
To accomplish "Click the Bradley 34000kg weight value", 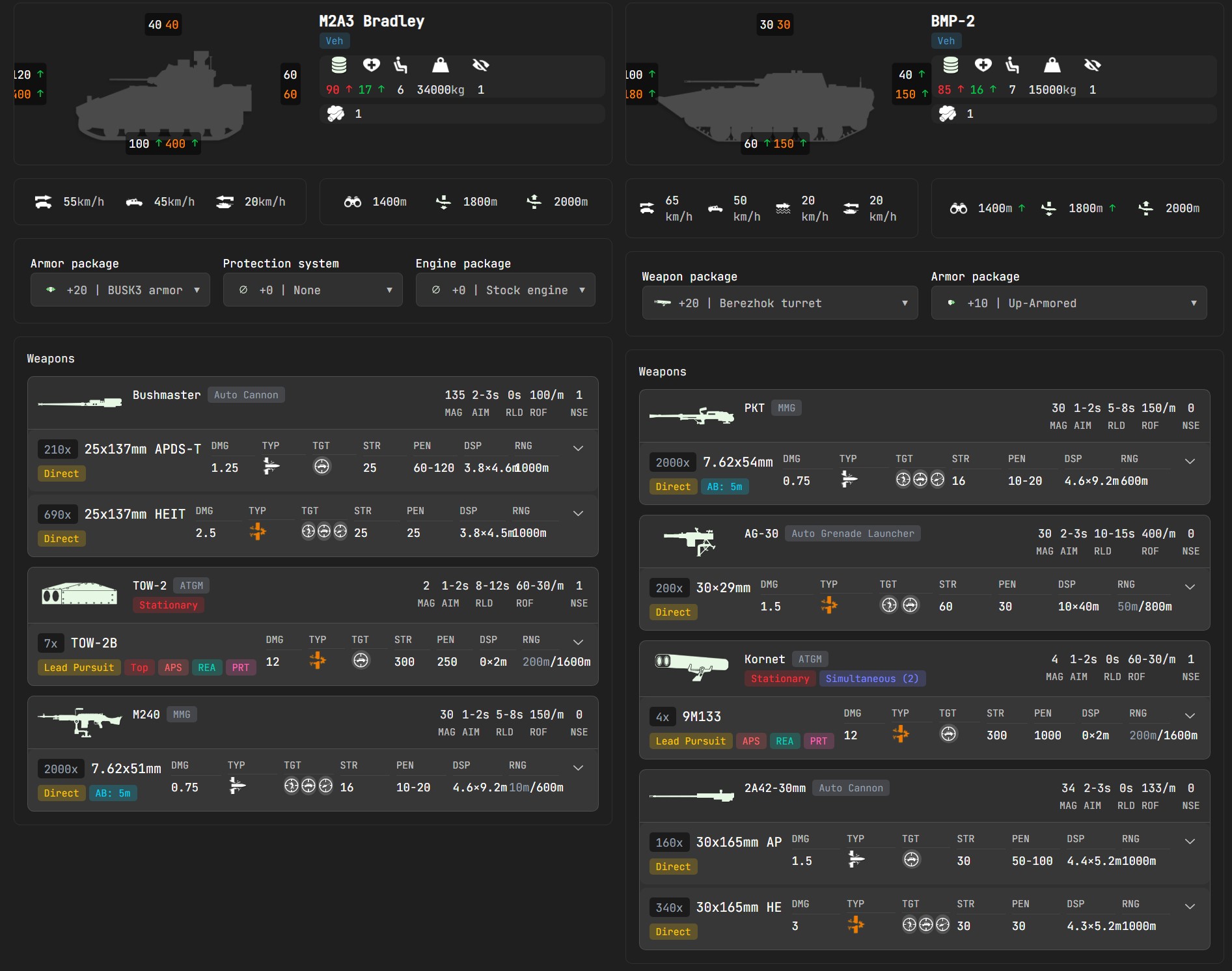I will pyautogui.click(x=441, y=89).
